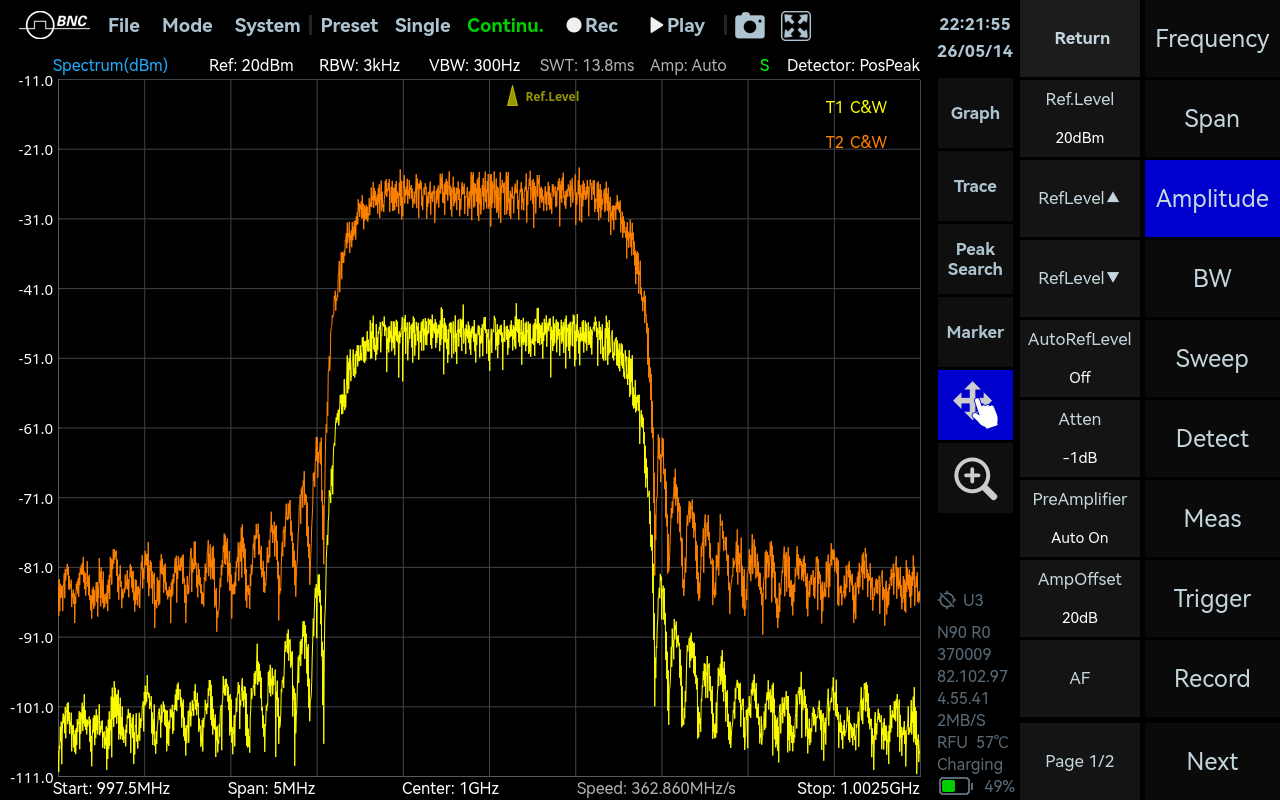Image resolution: width=1280 pixels, height=800 pixels.
Task: Click the Next button in main menu
Action: [x=1212, y=761]
